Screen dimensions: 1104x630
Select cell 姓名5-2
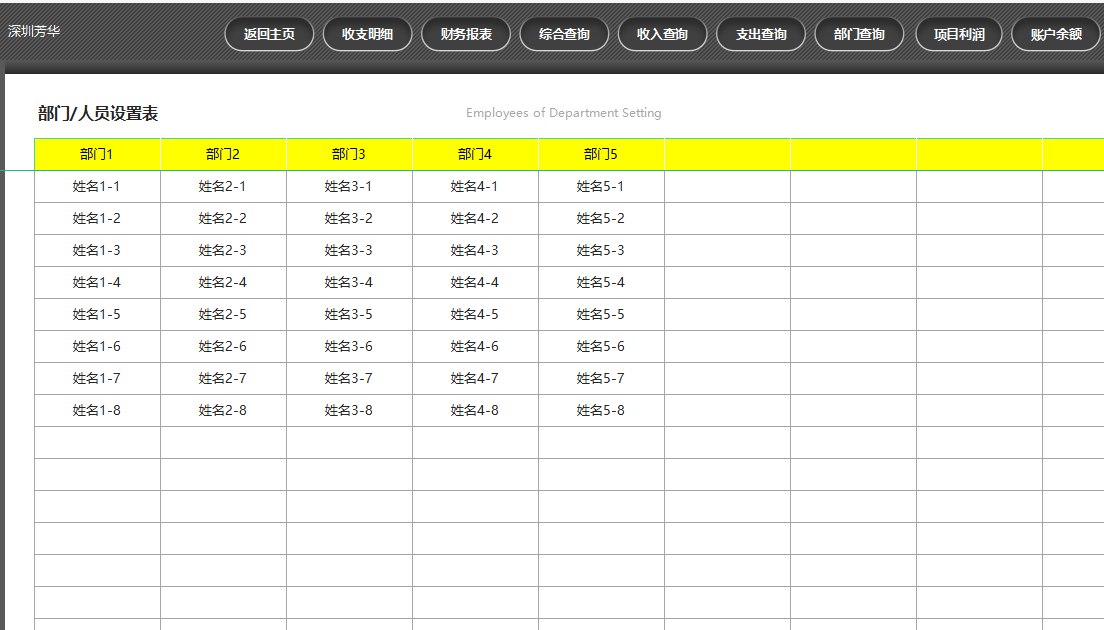tap(601, 218)
